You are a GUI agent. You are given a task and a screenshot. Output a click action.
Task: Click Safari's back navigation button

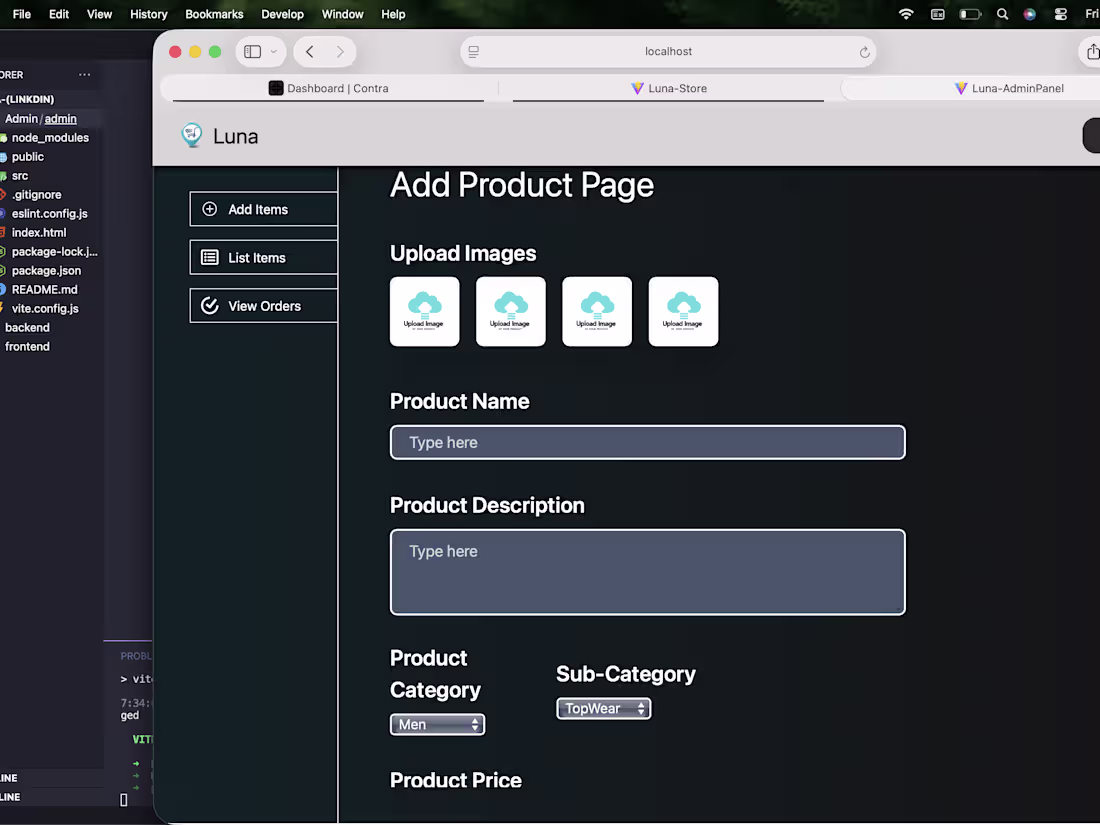(x=309, y=51)
